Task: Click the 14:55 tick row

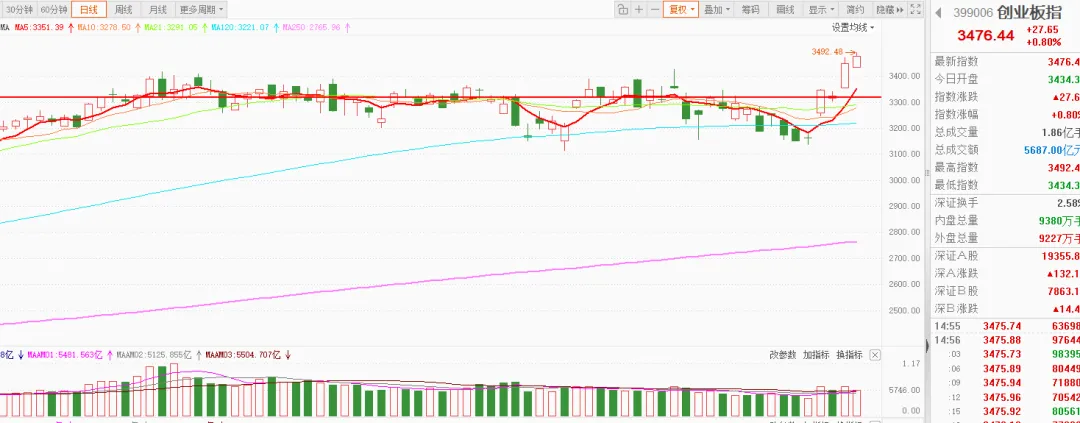Action: tap(1005, 326)
